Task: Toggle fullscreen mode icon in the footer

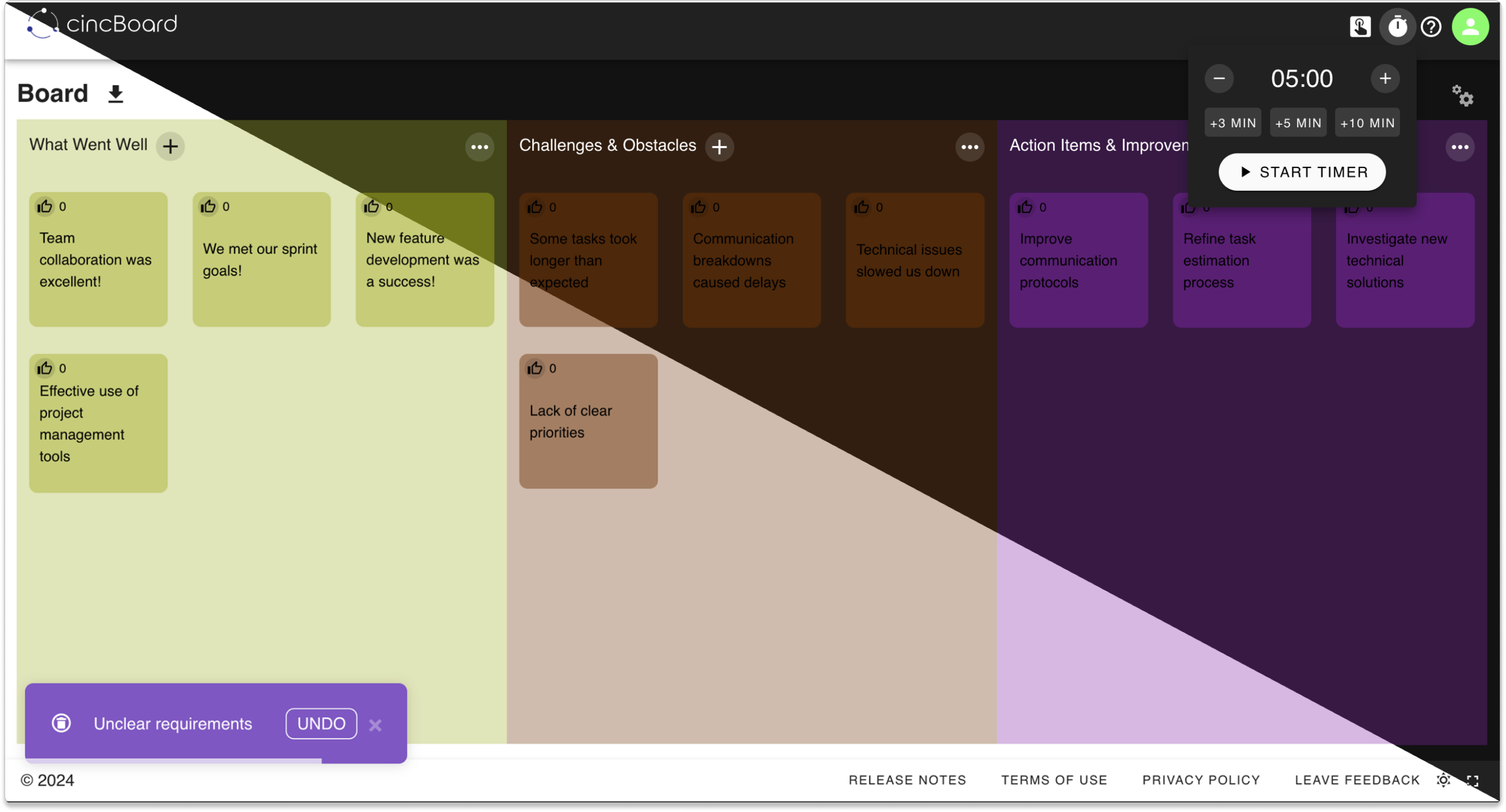Action: (1472, 780)
